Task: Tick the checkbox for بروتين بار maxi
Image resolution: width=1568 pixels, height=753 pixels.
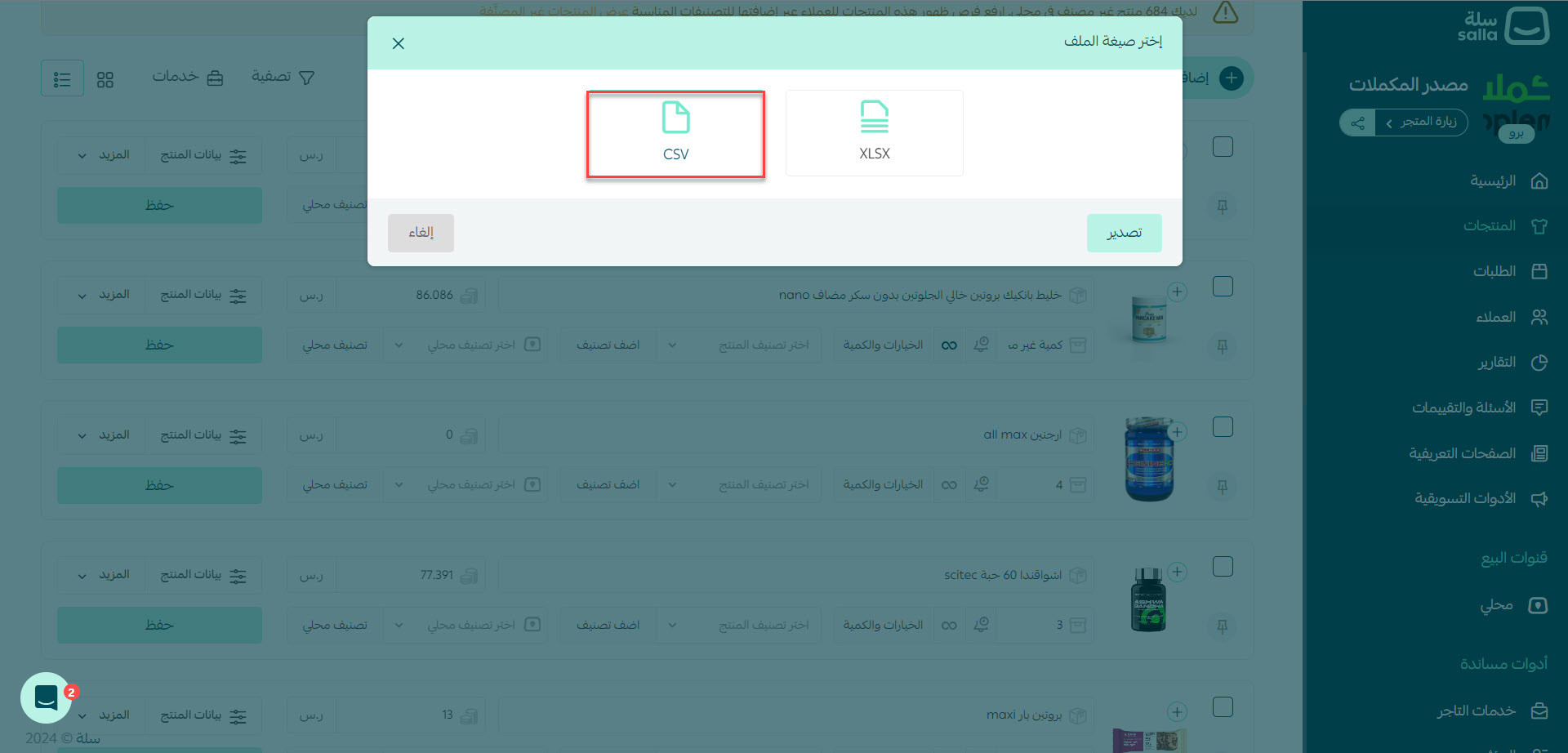Action: pos(1223,707)
